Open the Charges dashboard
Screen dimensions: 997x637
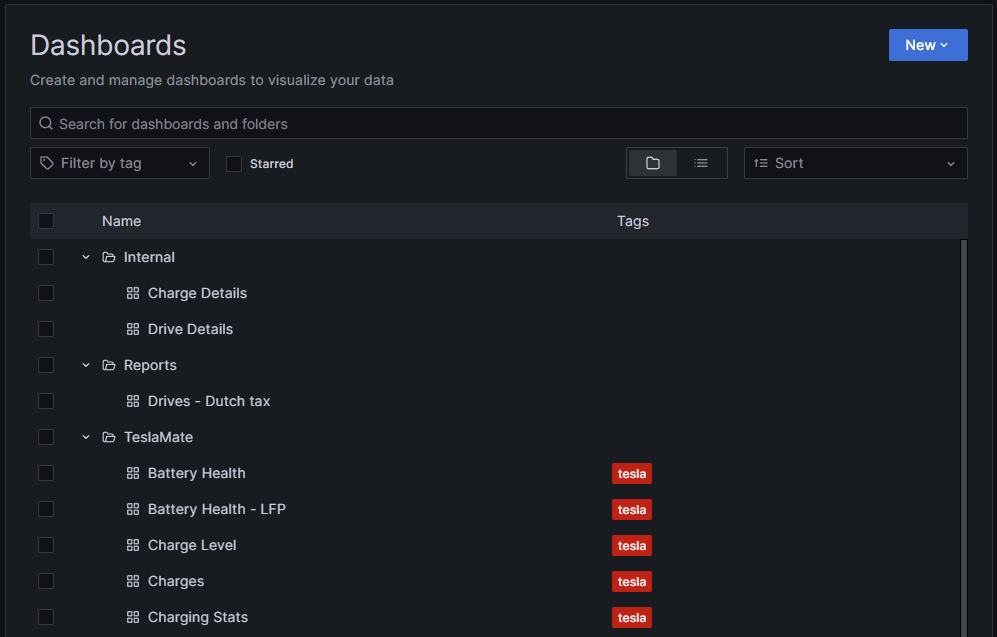[176, 581]
